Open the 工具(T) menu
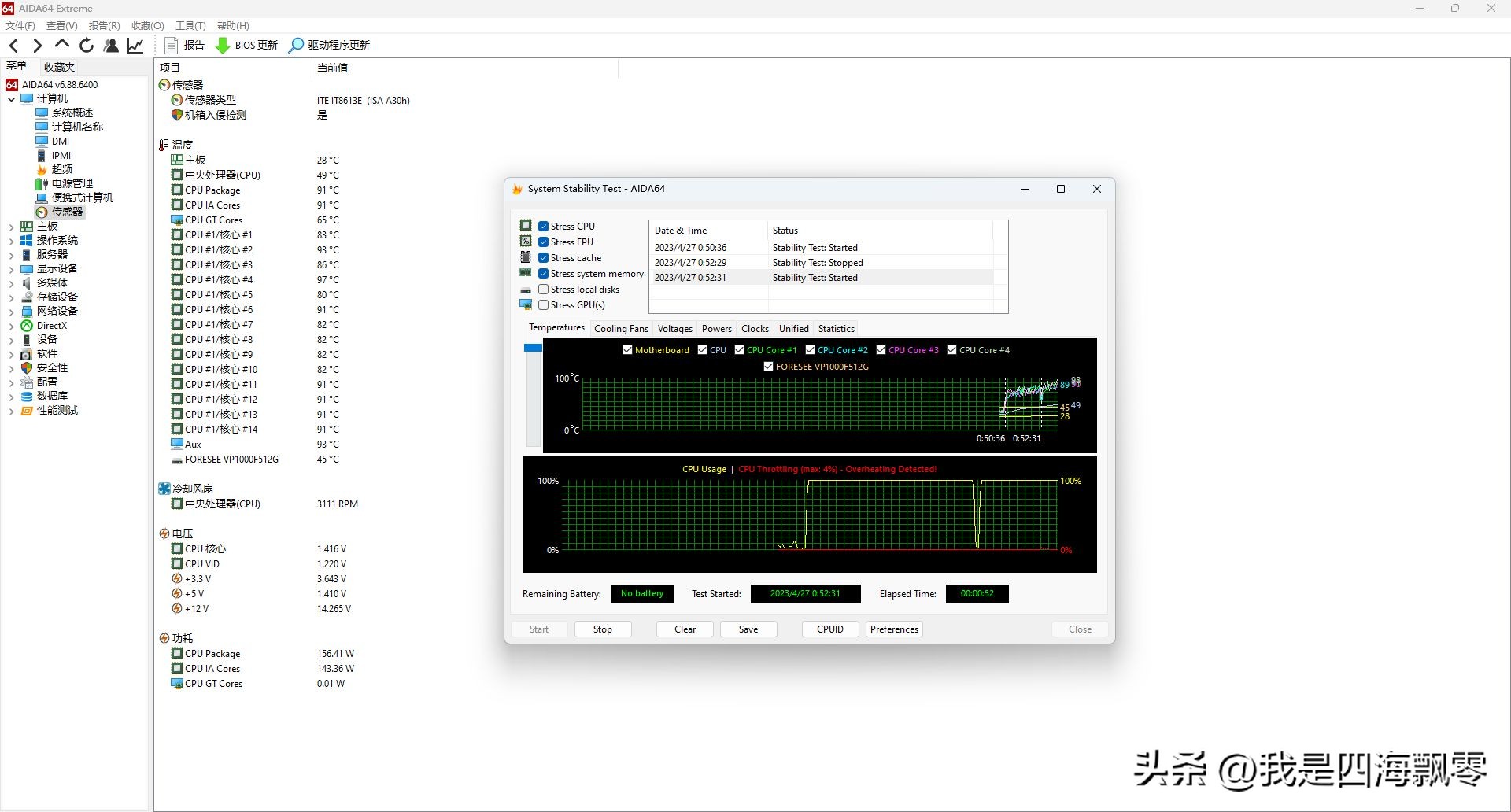The width and height of the screenshot is (1511, 812). [x=190, y=26]
